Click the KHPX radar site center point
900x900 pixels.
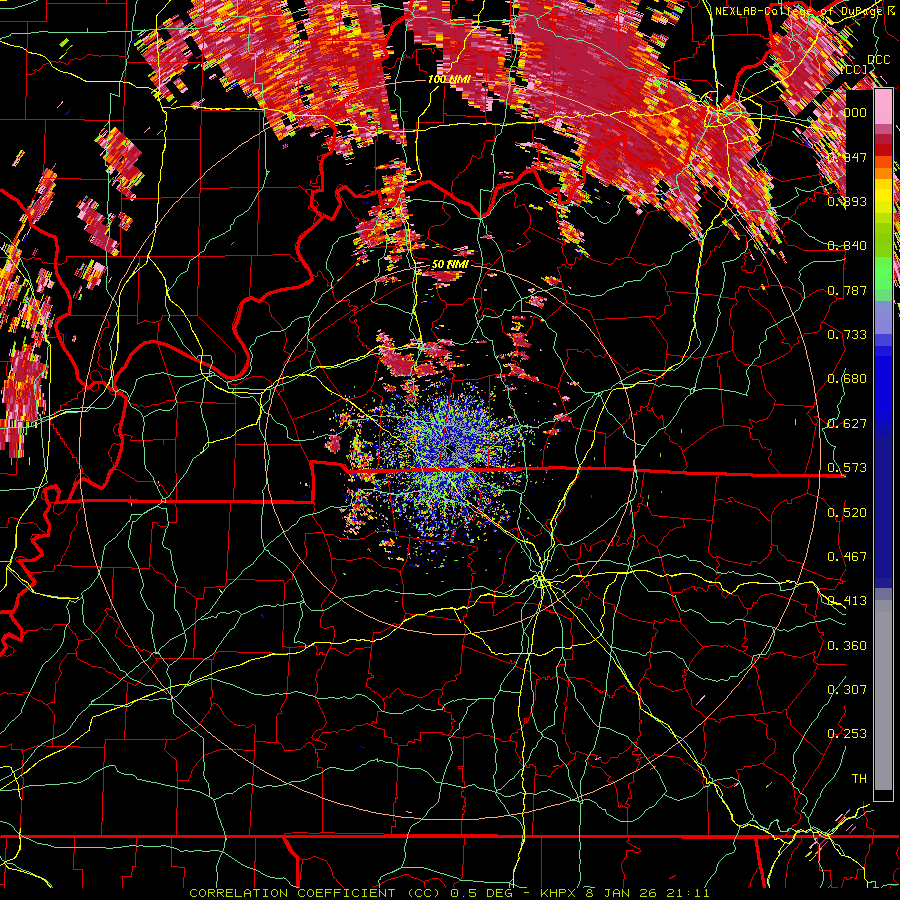coord(449,451)
